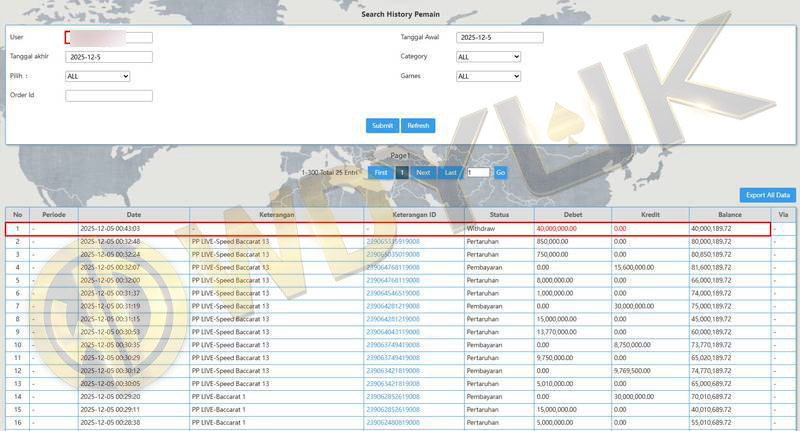The image size is (800, 431).
Task: Focus the Tanggal akhir date field
Action: click(109, 57)
